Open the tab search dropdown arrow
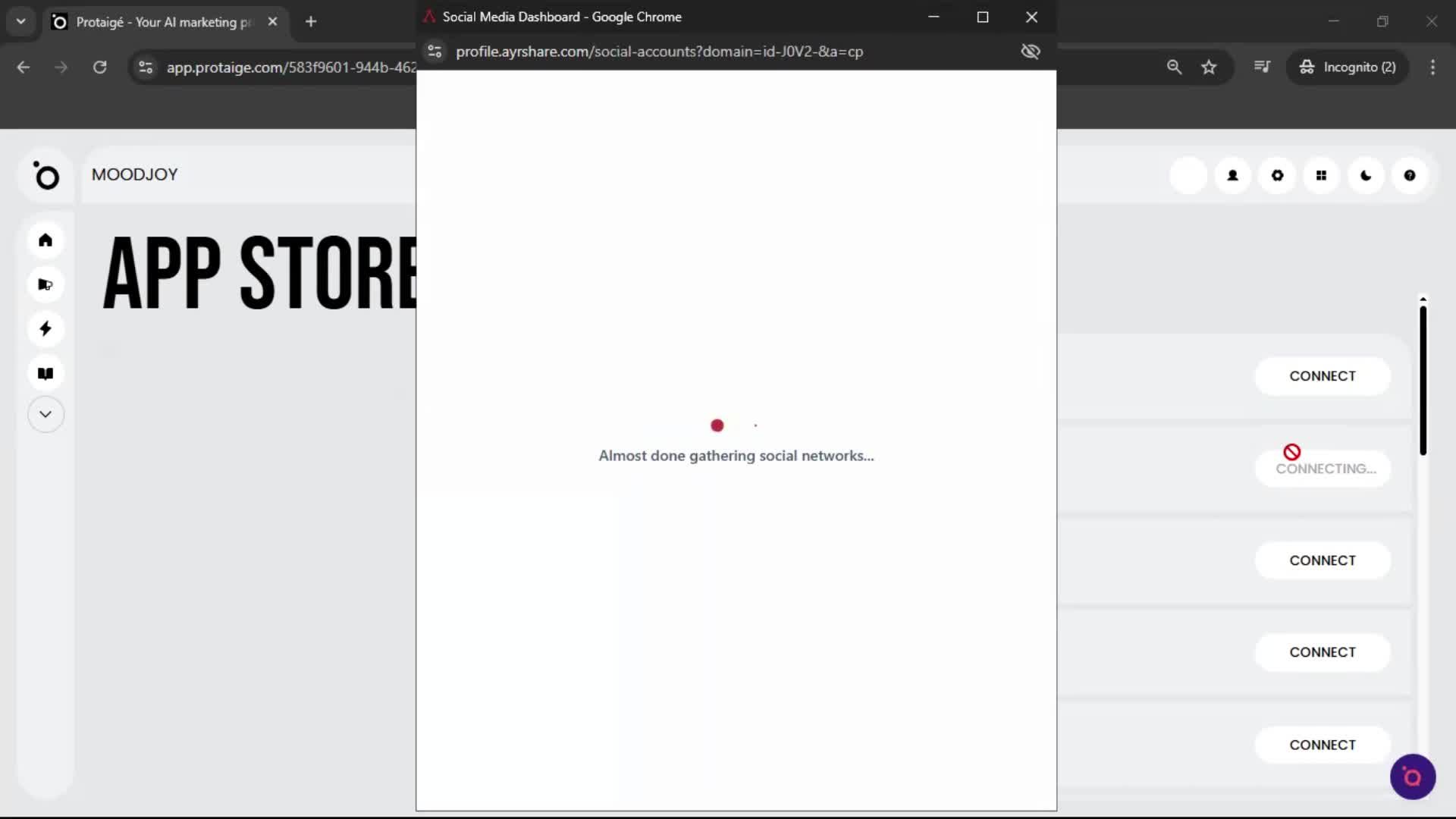Viewport: 1456px width, 819px height. point(20,21)
